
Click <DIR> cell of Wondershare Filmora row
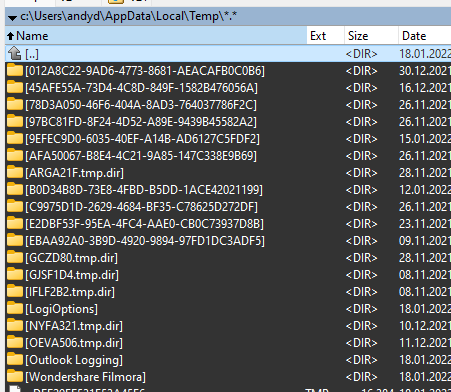pyautogui.click(x=362, y=377)
